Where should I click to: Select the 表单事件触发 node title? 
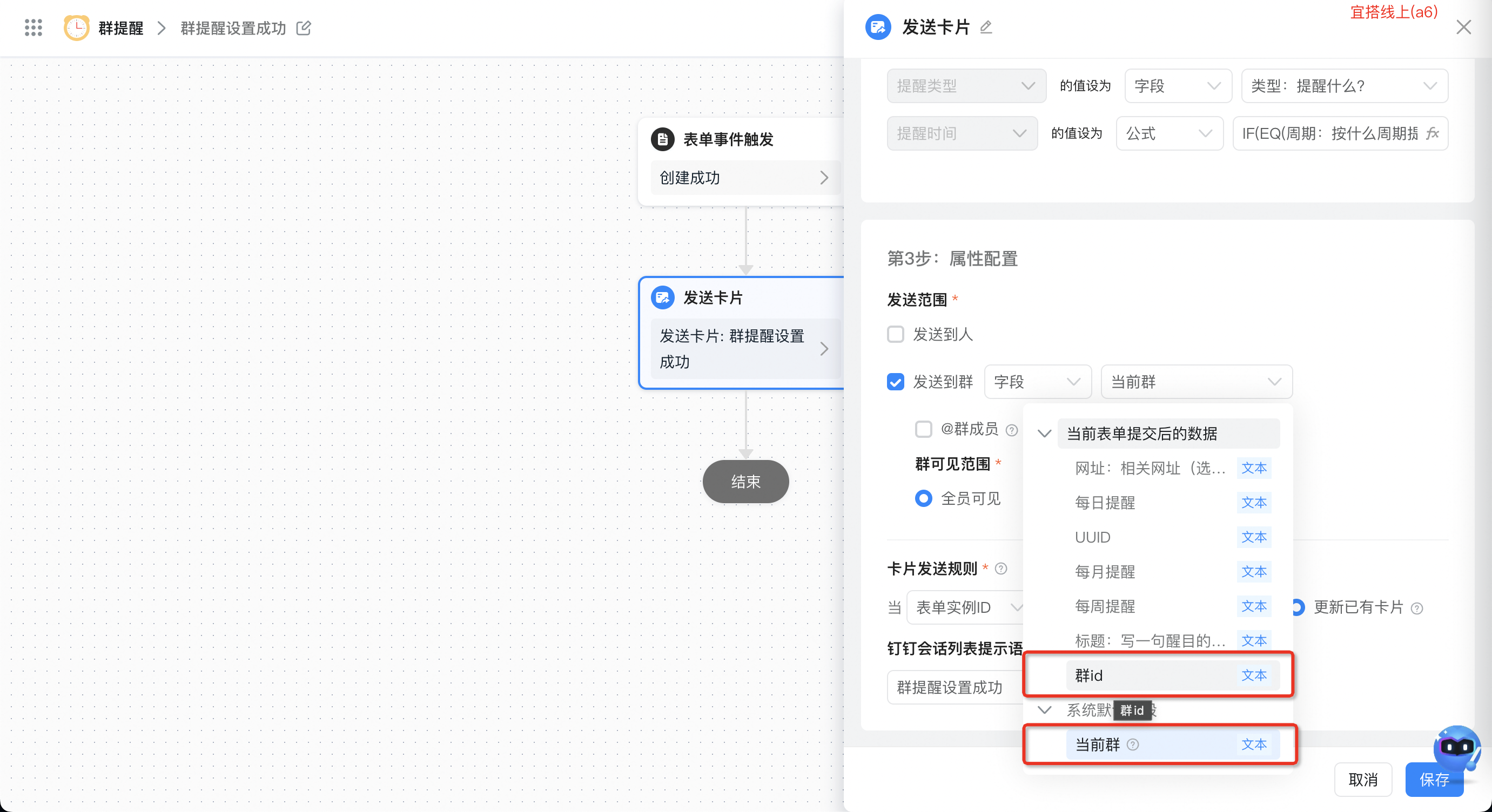click(728, 139)
